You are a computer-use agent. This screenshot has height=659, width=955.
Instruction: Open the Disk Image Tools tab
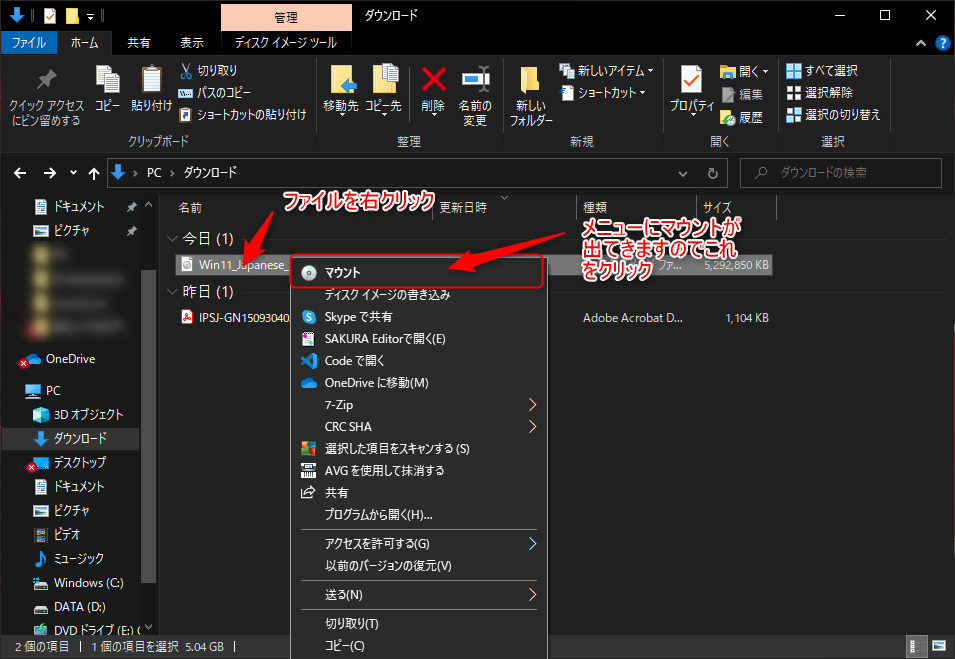286,43
